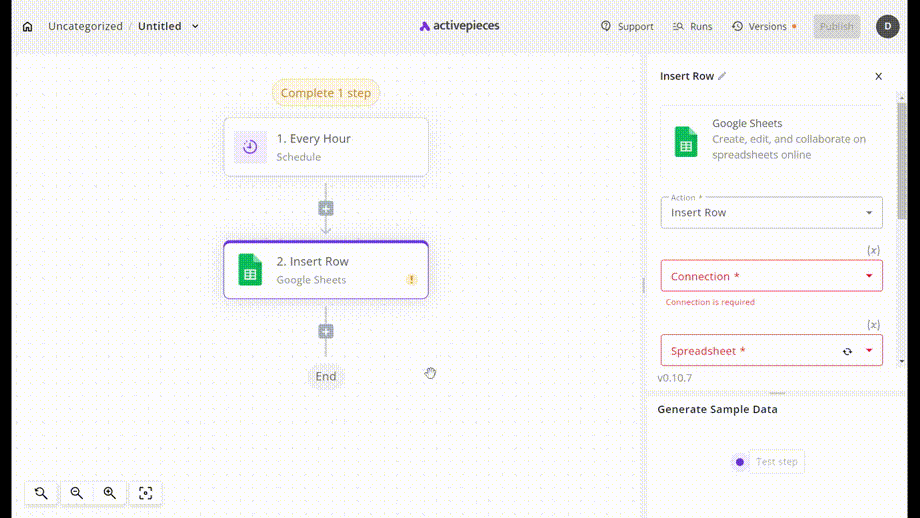Click the Google Sheets icon in step 2

coord(250,270)
